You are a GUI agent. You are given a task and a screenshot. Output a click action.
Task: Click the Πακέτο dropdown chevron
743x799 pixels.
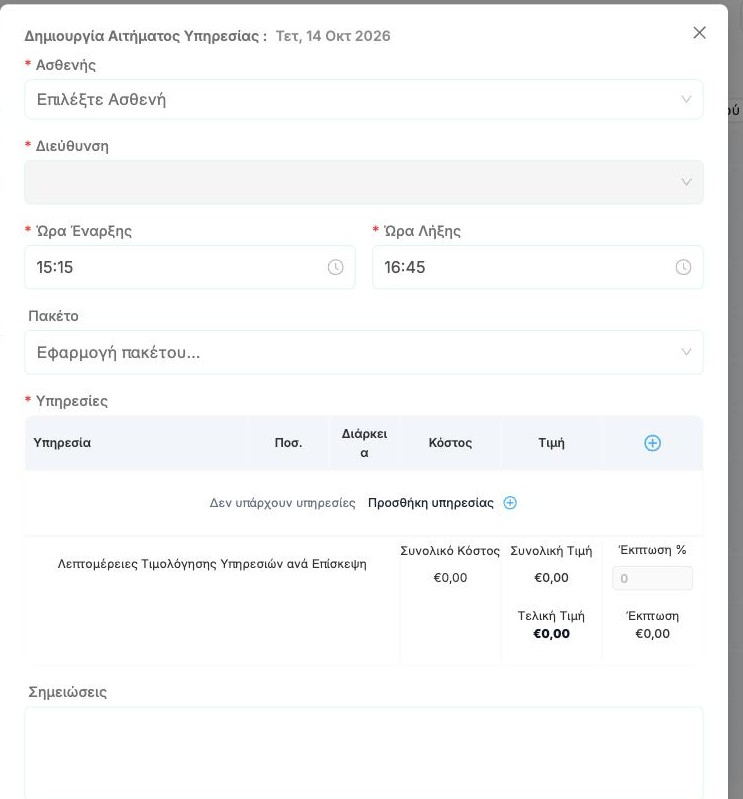coord(686,352)
